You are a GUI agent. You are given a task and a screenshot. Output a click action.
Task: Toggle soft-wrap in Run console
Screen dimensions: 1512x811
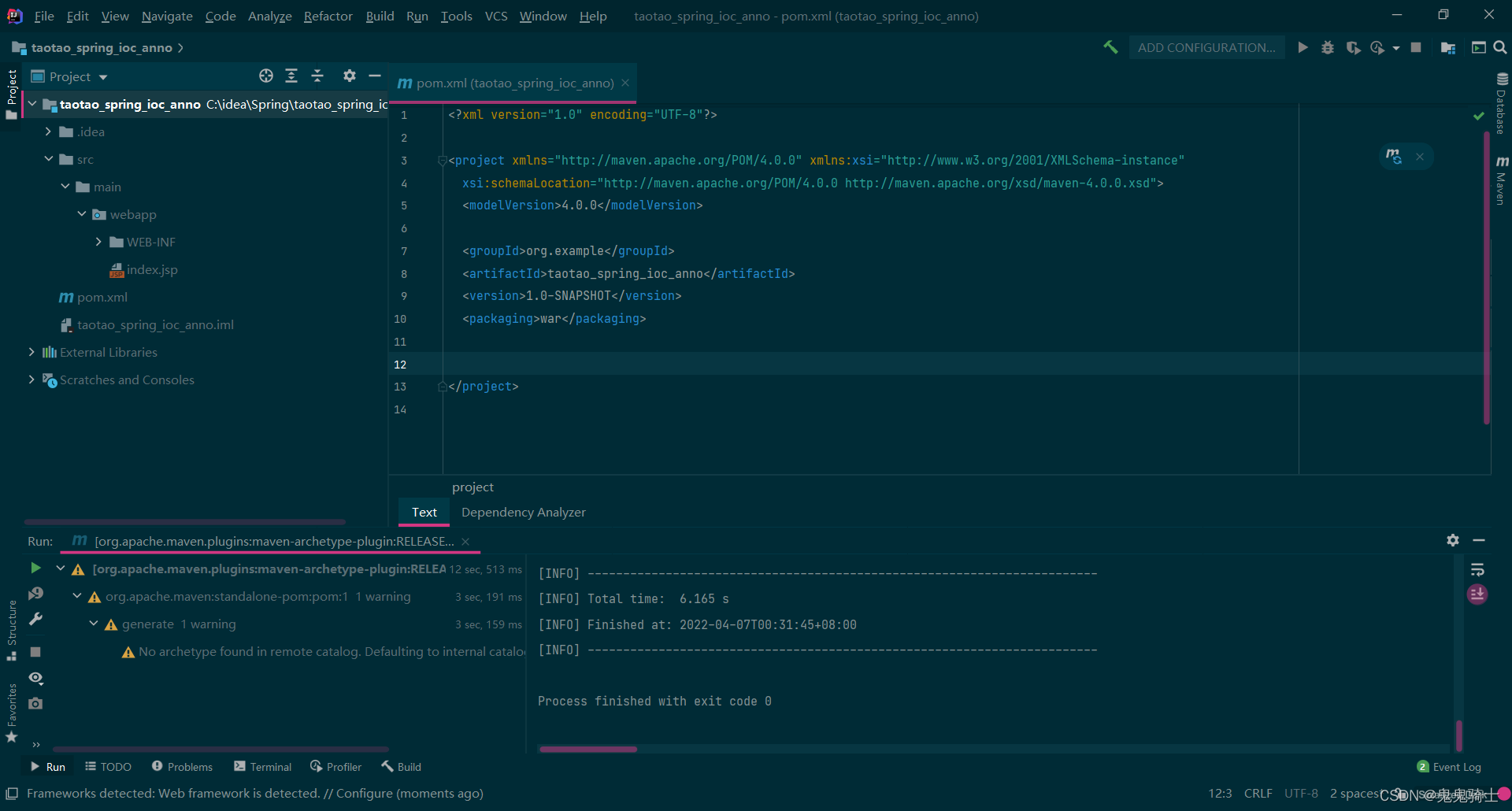tap(1477, 569)
